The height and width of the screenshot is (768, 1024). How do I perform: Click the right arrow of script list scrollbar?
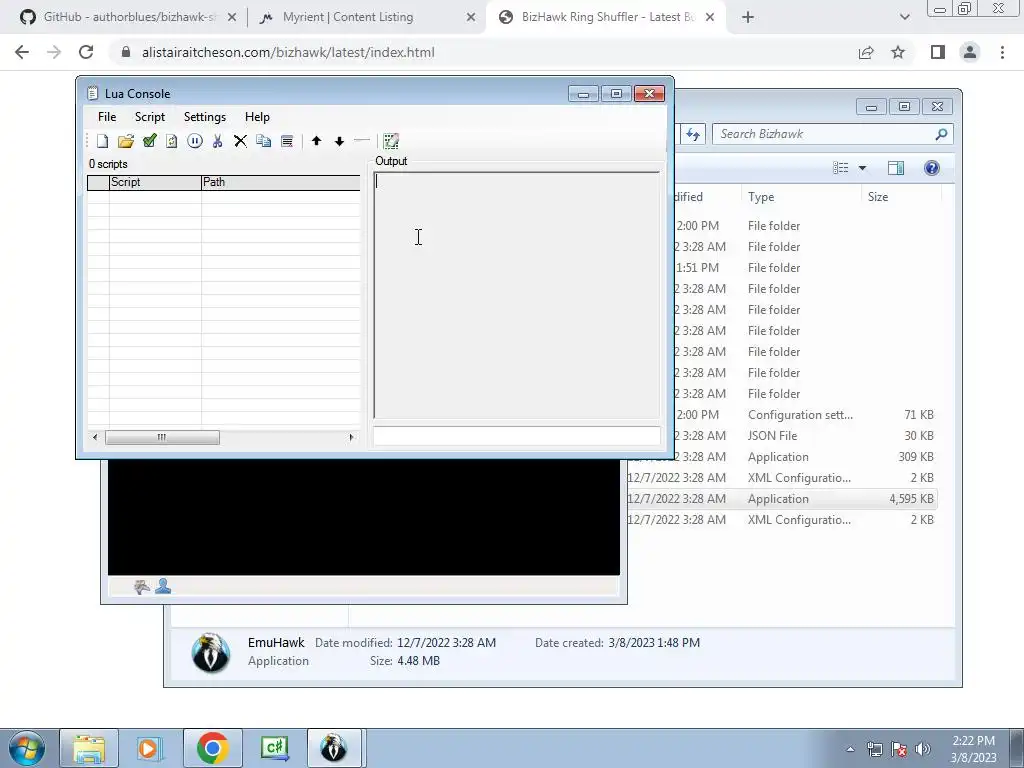pyautogui.click(x=352, y=437)
